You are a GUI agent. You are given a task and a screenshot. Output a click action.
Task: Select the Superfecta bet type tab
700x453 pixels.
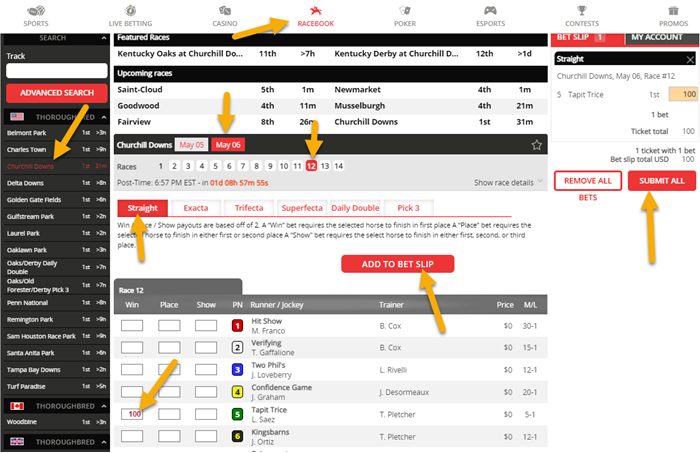point(302,208)
